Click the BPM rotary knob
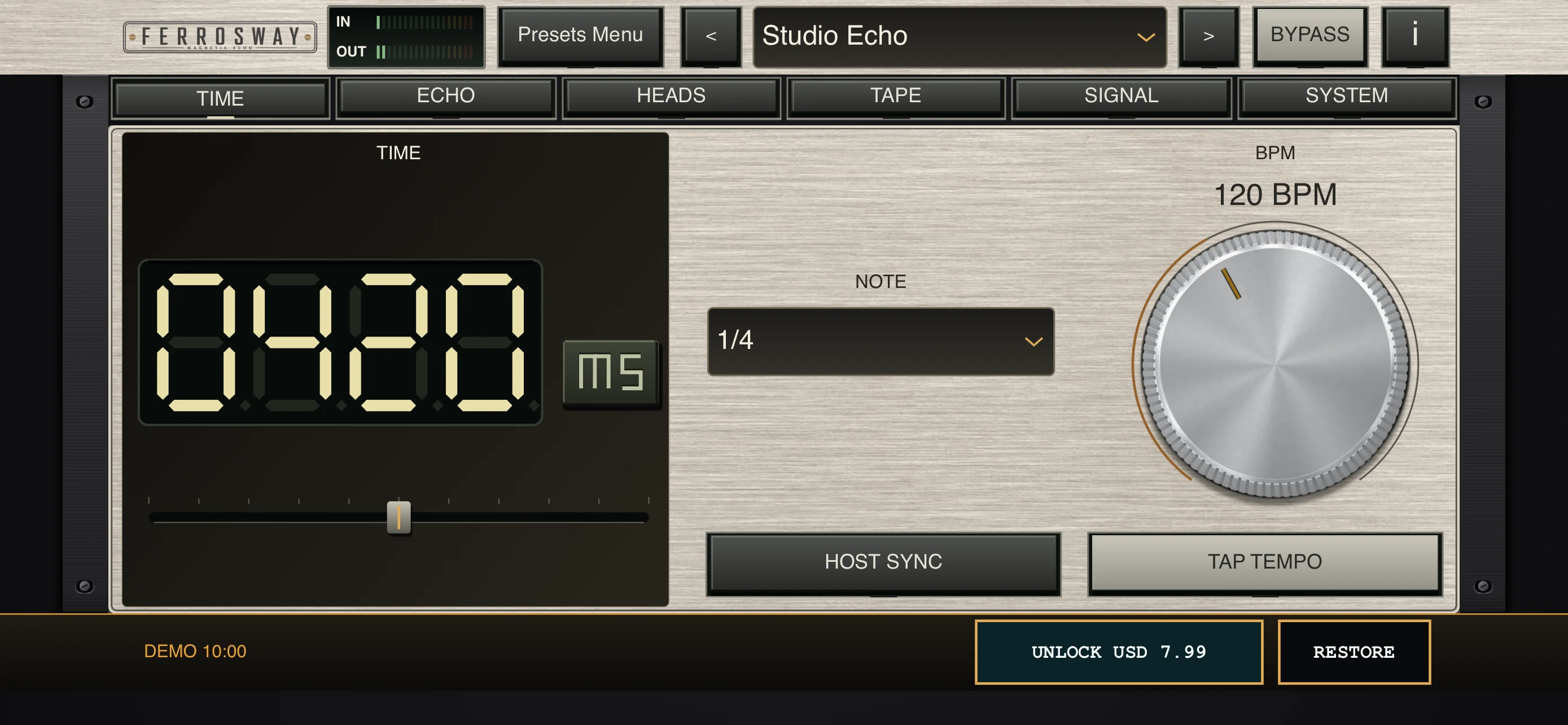 (x=1274, y=364)
